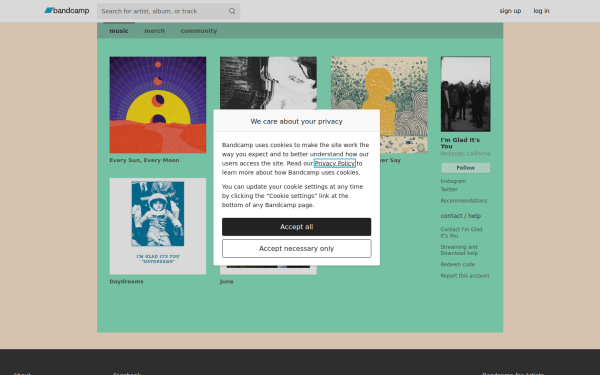
Task: Click the search magnifier icon
Action: (232, 11)
